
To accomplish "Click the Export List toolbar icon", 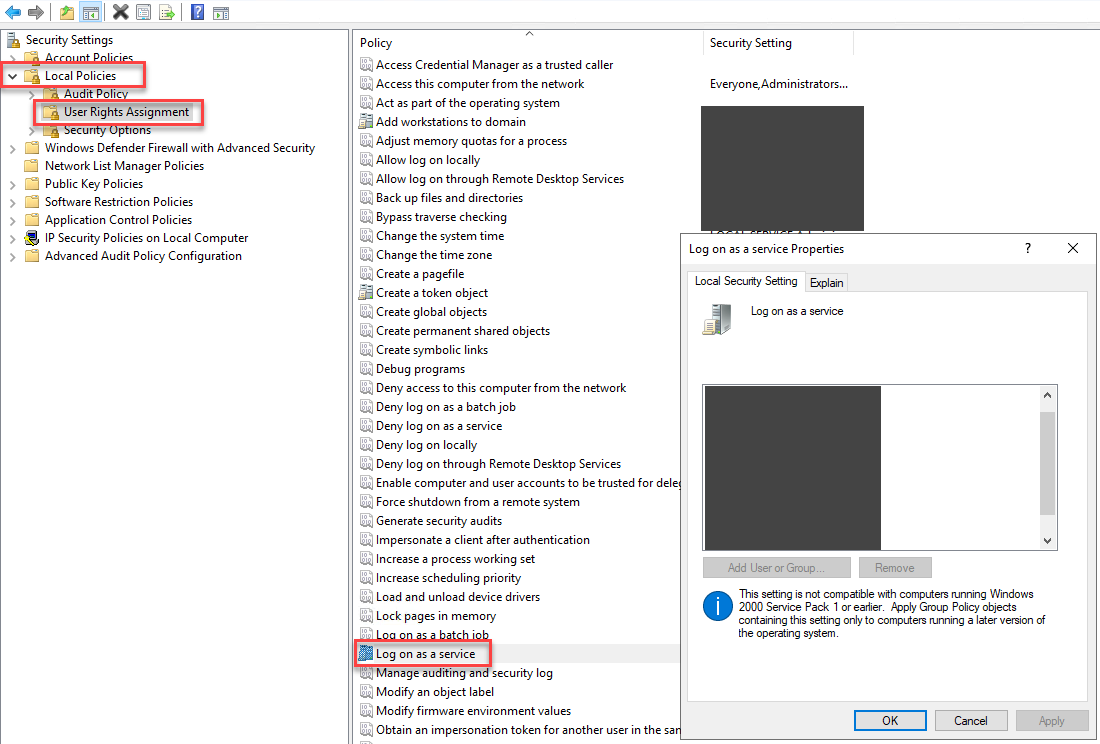I will point(167,12).
